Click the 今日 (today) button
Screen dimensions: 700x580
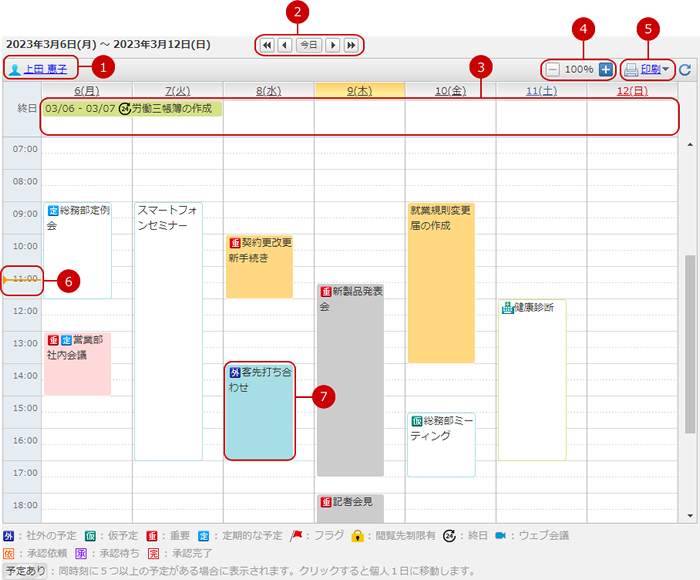[308, 45]
